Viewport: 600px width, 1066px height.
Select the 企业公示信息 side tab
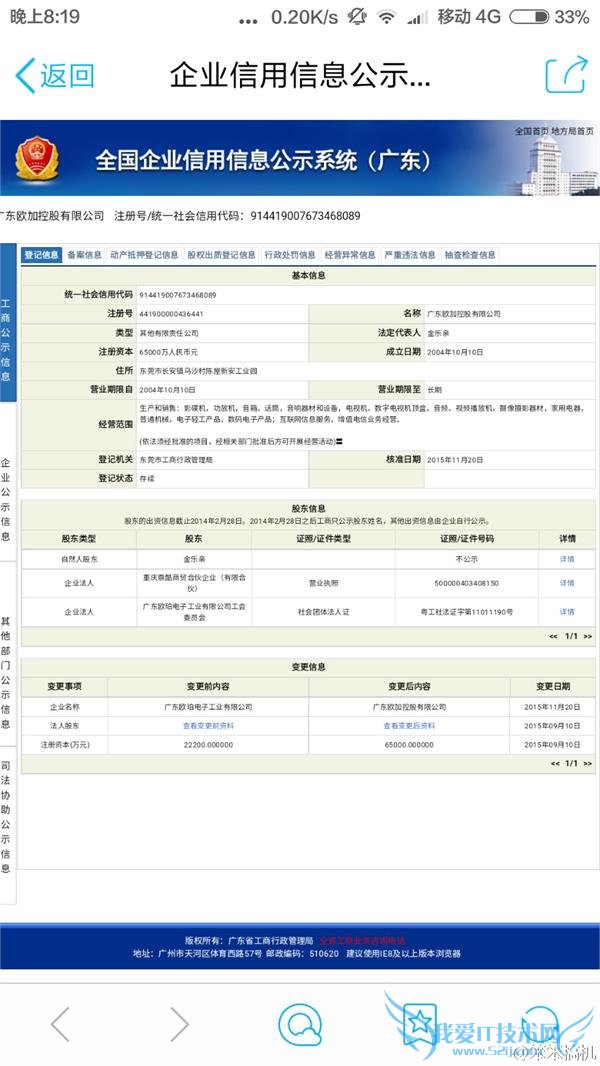click(7, 499)
